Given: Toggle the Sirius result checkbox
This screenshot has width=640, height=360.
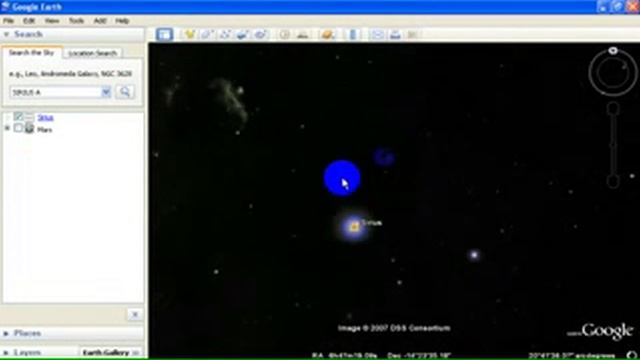Looking at the screenshot, I should point(18,117).
